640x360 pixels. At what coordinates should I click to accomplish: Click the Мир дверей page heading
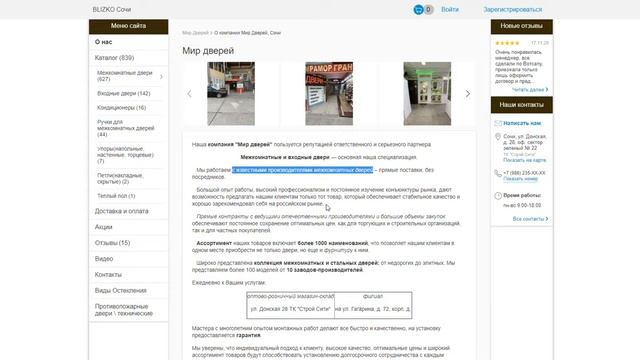click(x=208, y=51)
